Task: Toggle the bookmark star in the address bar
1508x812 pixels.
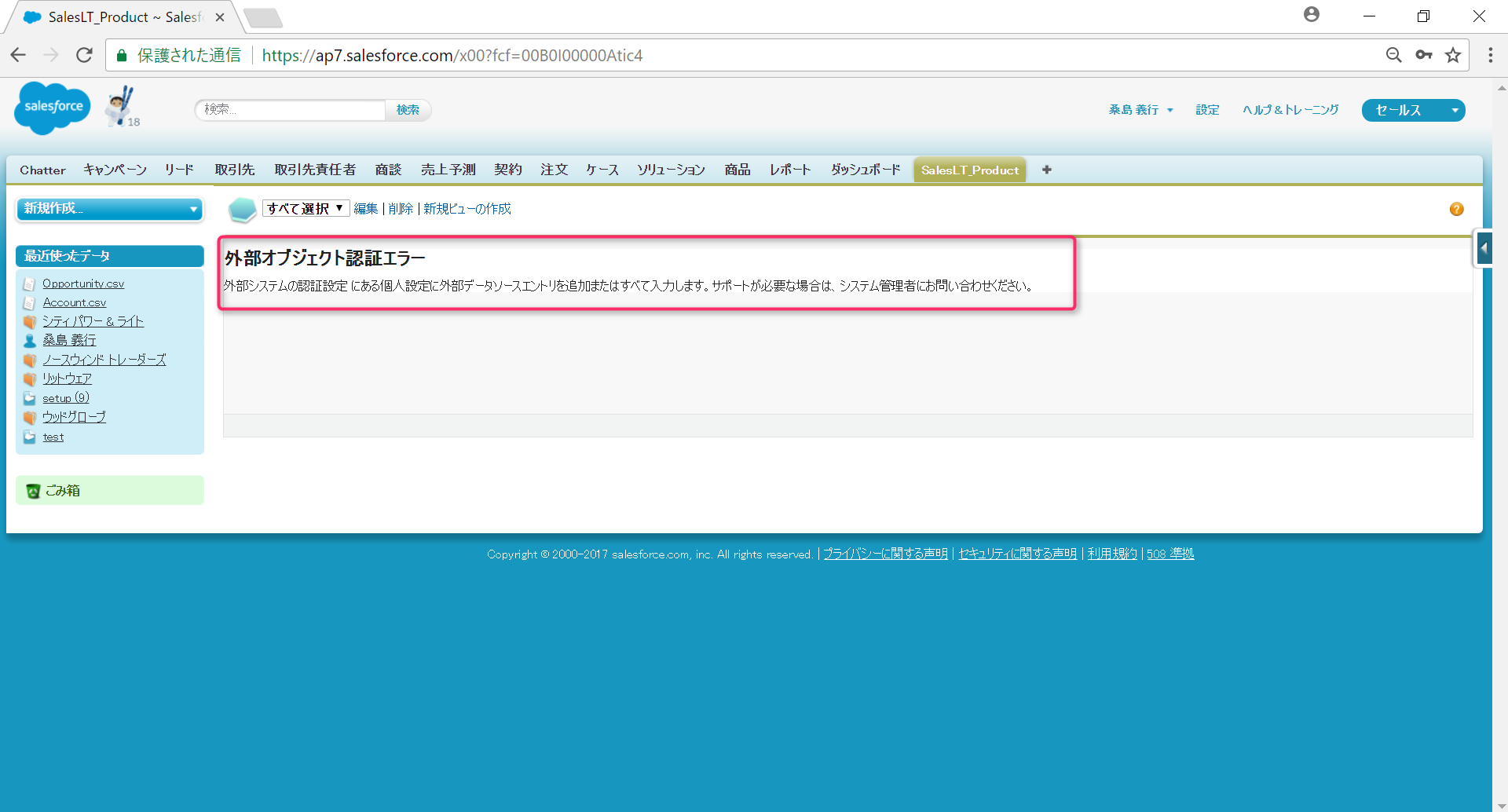Action: click(1452, 55)
